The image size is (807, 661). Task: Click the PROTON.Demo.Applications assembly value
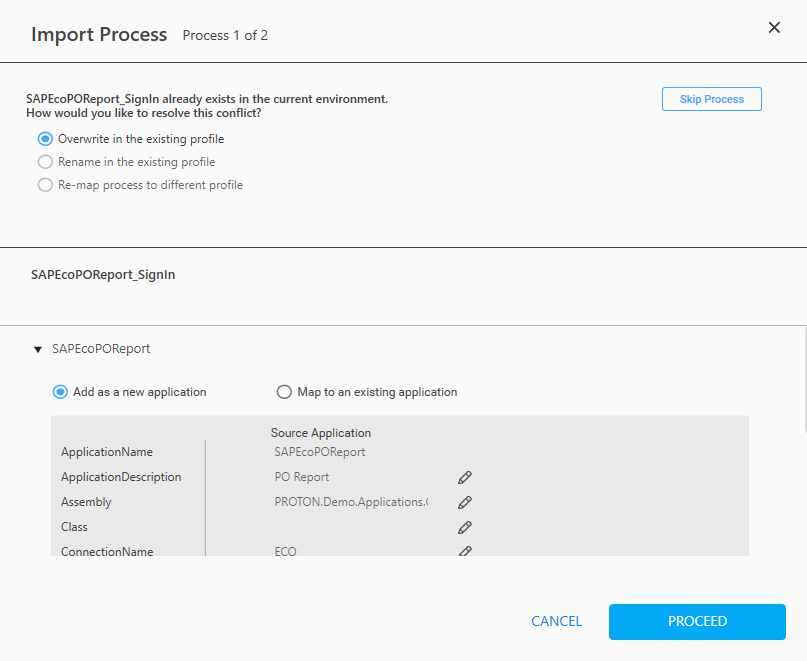tap(352, 502)
